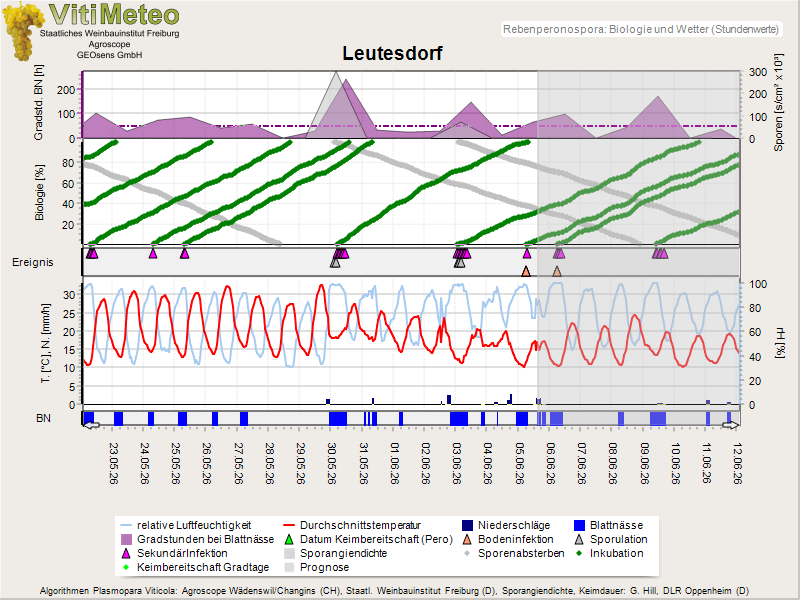
Task: Click the Biologie [%] axis label
Action: (x=39, y=192)
